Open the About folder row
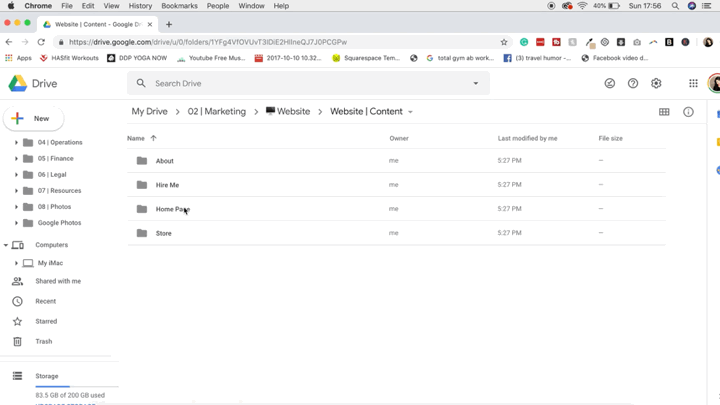720x405 pixels. click(396, 160)
